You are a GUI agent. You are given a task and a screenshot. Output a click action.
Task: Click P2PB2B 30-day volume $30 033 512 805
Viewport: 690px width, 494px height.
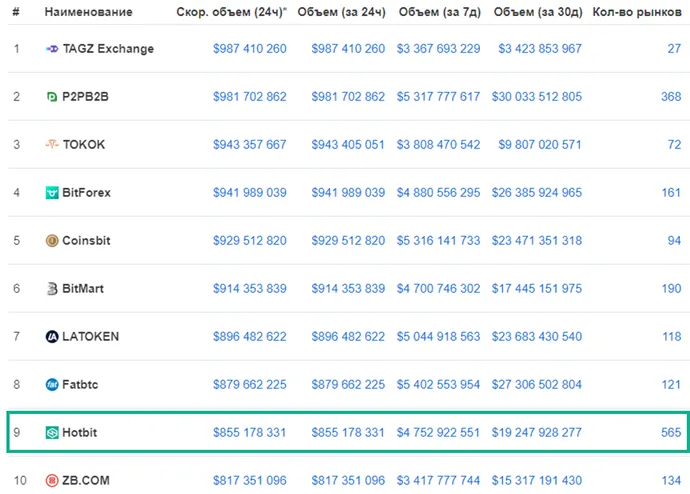point(537,97)
